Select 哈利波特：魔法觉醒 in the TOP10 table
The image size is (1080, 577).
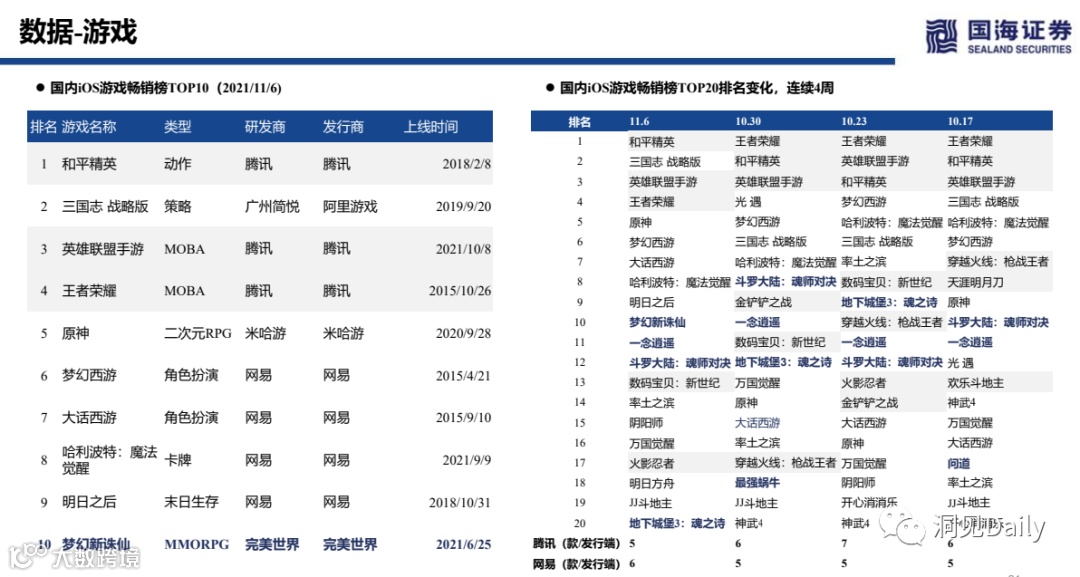110,460
